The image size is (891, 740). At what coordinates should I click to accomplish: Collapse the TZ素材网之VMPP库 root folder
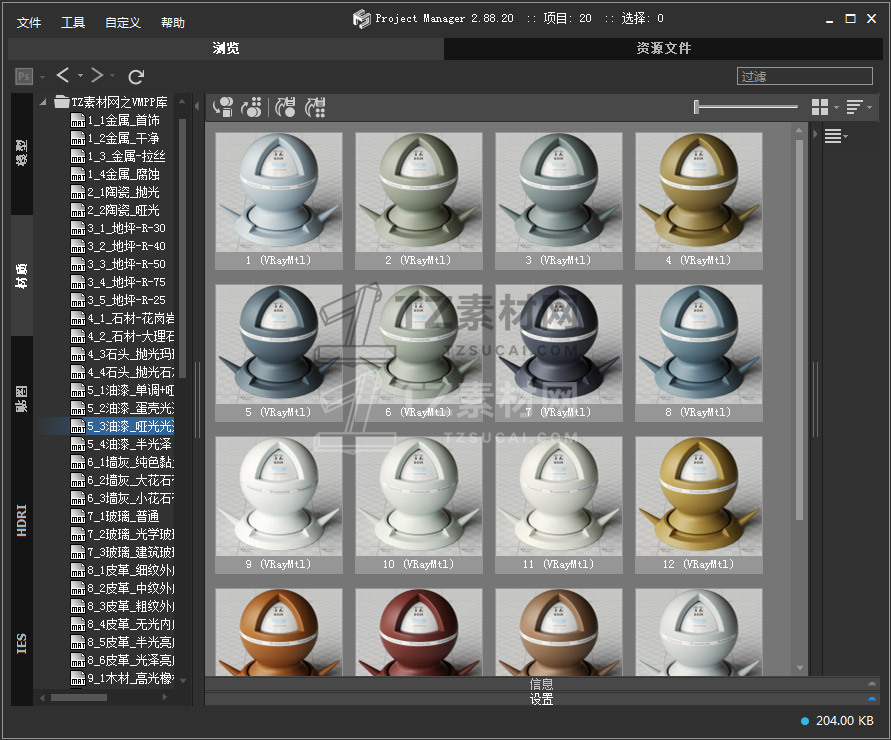tap(44, 101)
